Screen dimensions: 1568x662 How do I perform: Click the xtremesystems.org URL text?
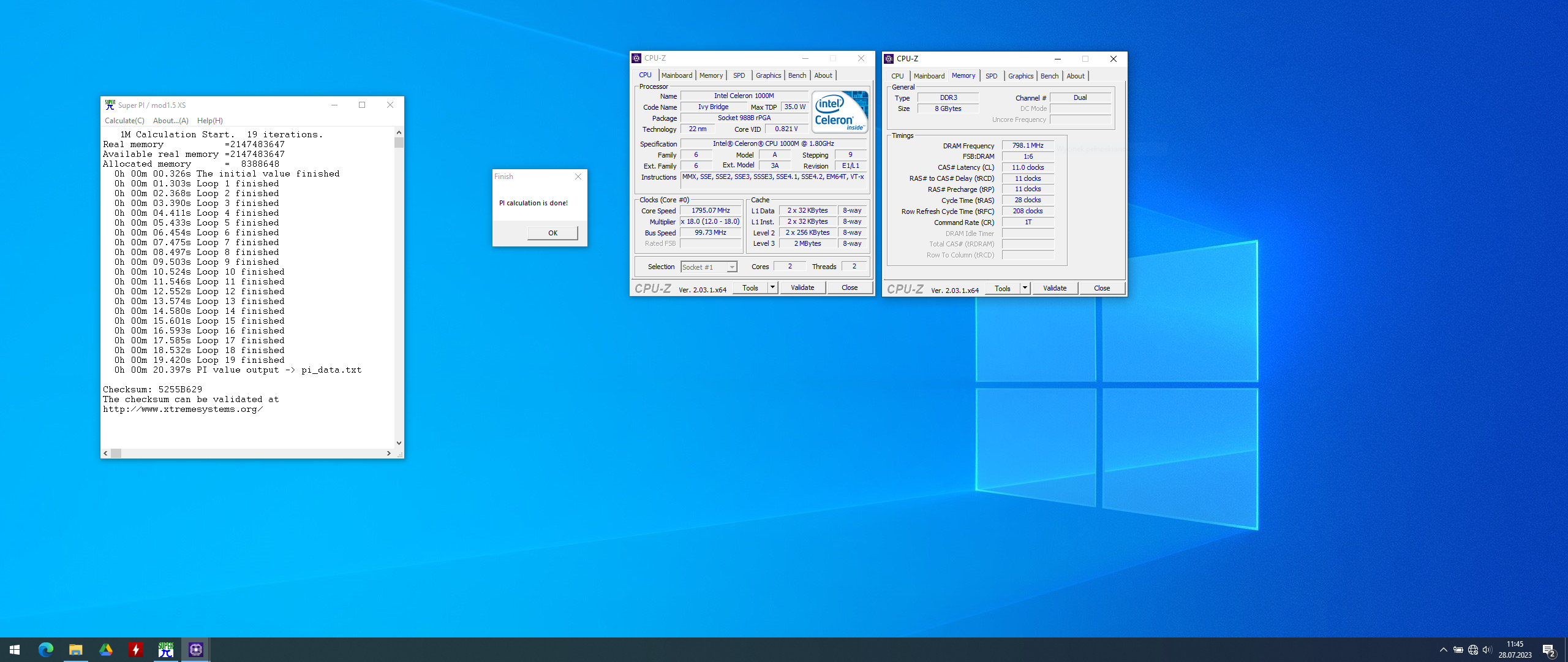point(183,409)
